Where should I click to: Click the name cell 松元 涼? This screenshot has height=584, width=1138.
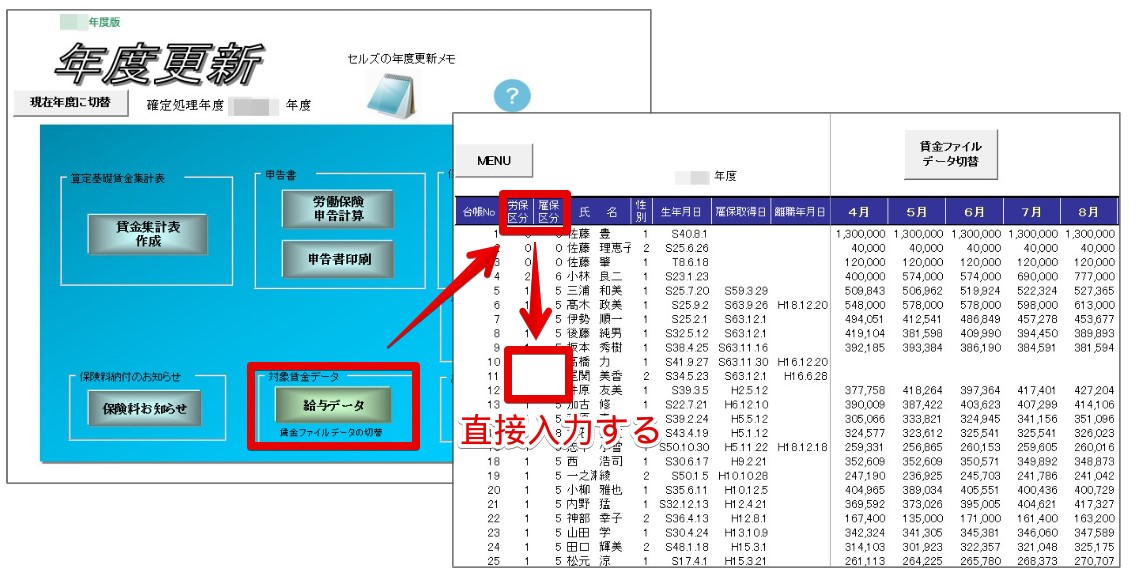click(x=589, y=561)
